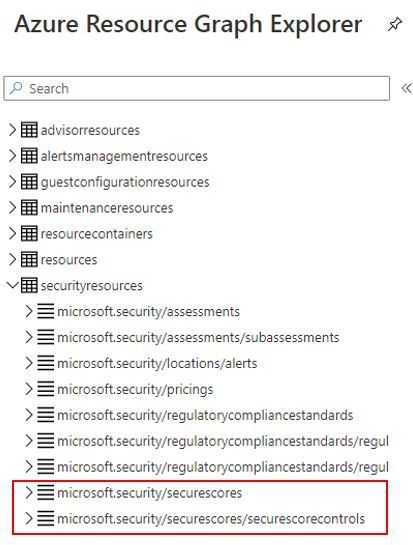413x545 pixels.
Task: Select the resourcecontainers table
Action: (97, 234)
